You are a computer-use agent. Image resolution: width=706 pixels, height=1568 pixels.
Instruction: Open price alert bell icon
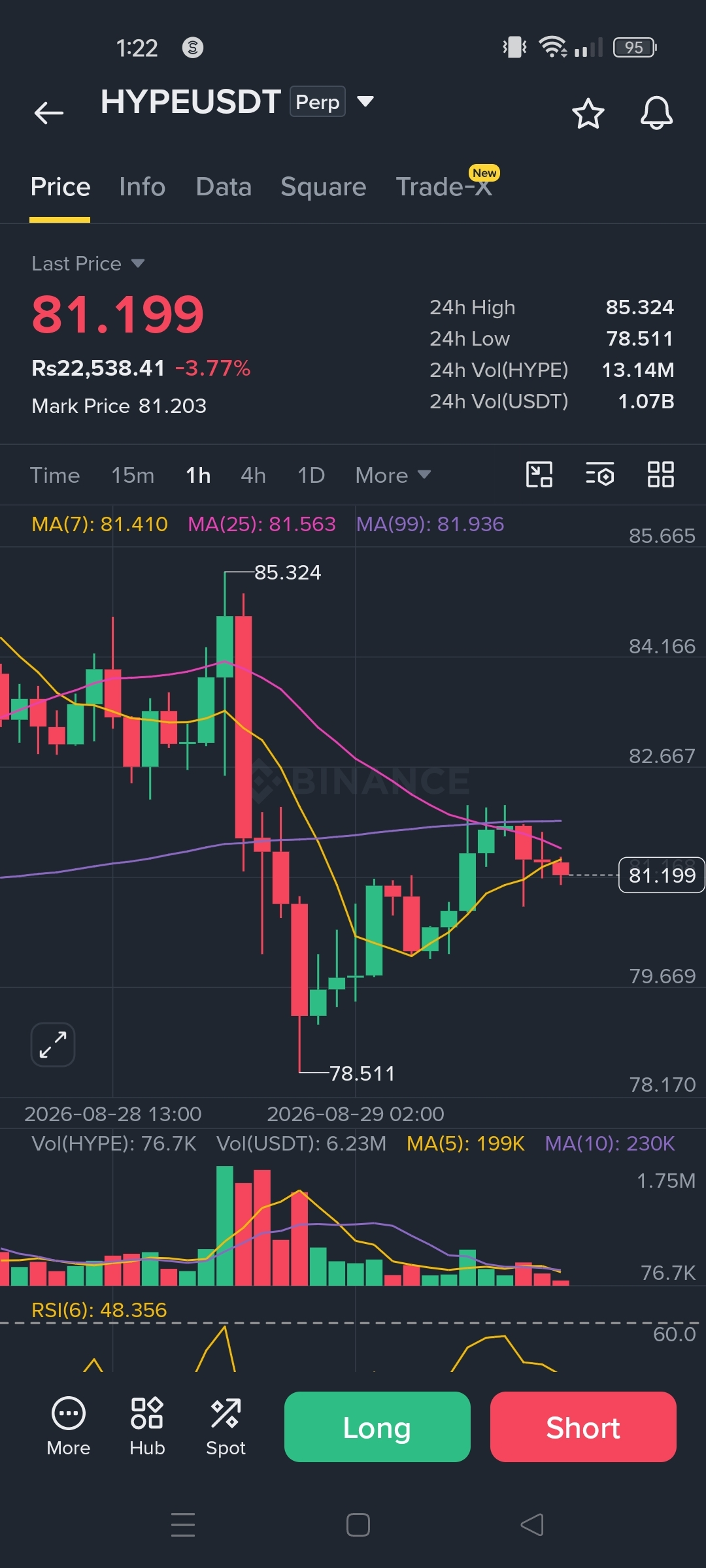point(656,113)
